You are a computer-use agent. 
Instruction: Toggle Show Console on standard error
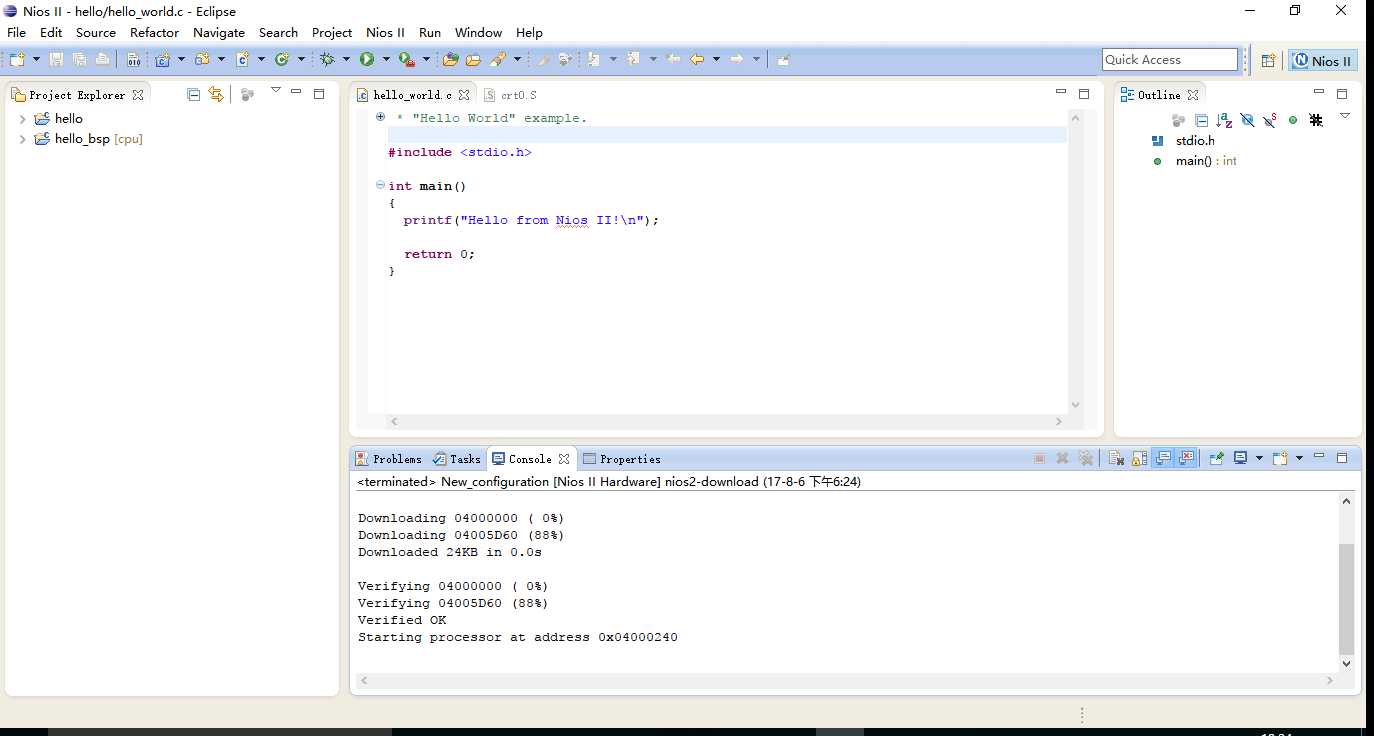(1186, 458)
